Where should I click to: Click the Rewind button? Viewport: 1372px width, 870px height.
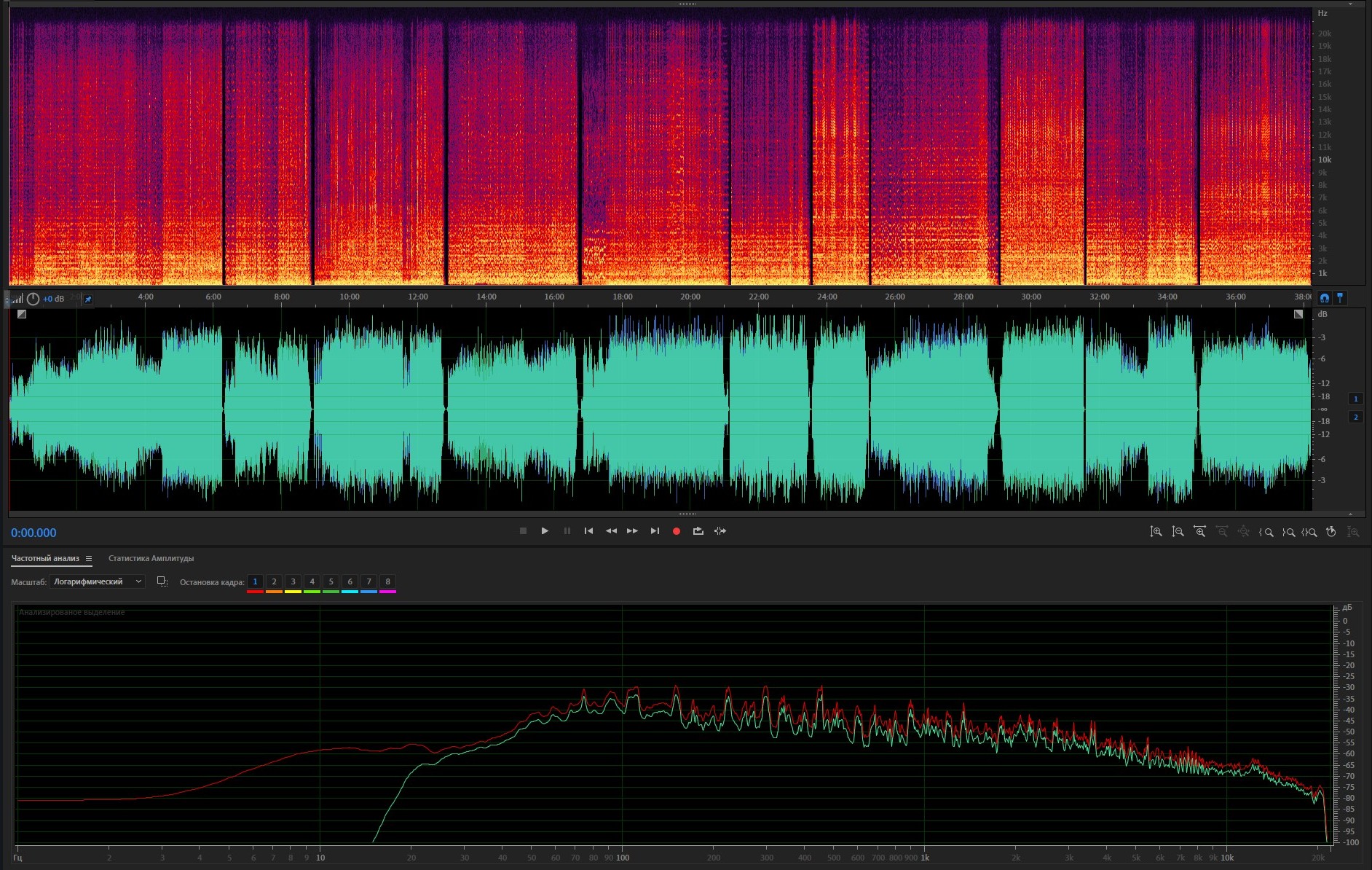(x=611, y=531)
